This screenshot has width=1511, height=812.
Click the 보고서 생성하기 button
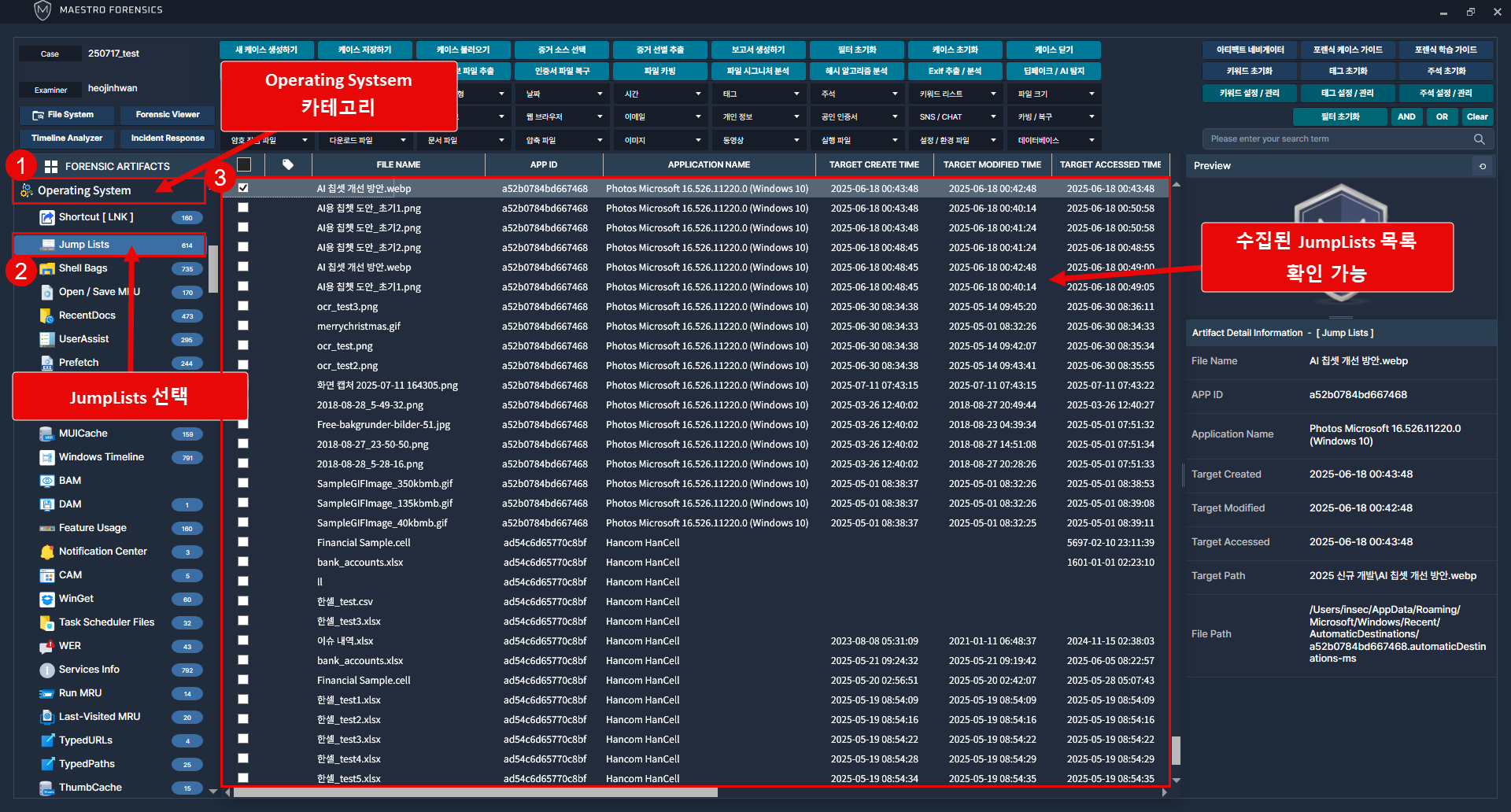(758, 50)
